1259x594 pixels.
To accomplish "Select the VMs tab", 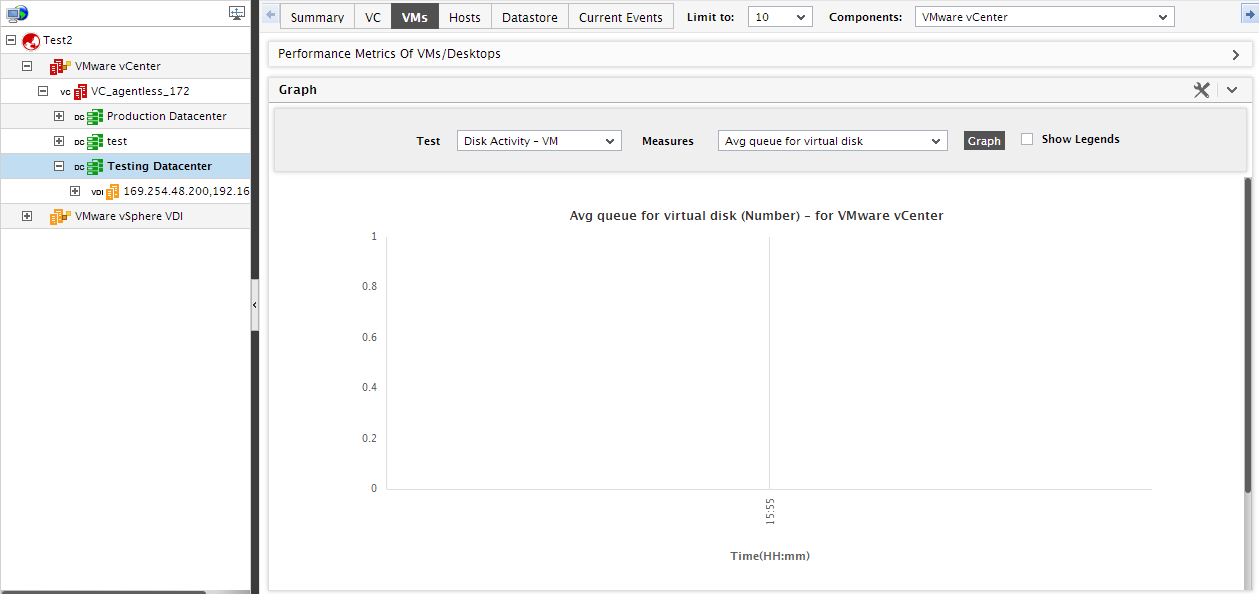I will (x=415, y=17).
